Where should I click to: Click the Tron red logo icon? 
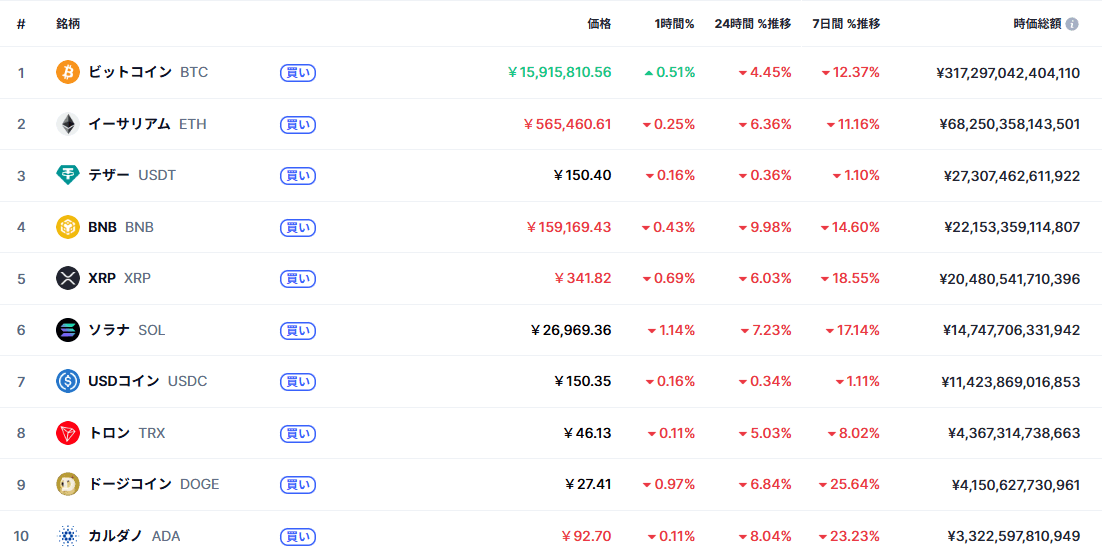(68, 433)
